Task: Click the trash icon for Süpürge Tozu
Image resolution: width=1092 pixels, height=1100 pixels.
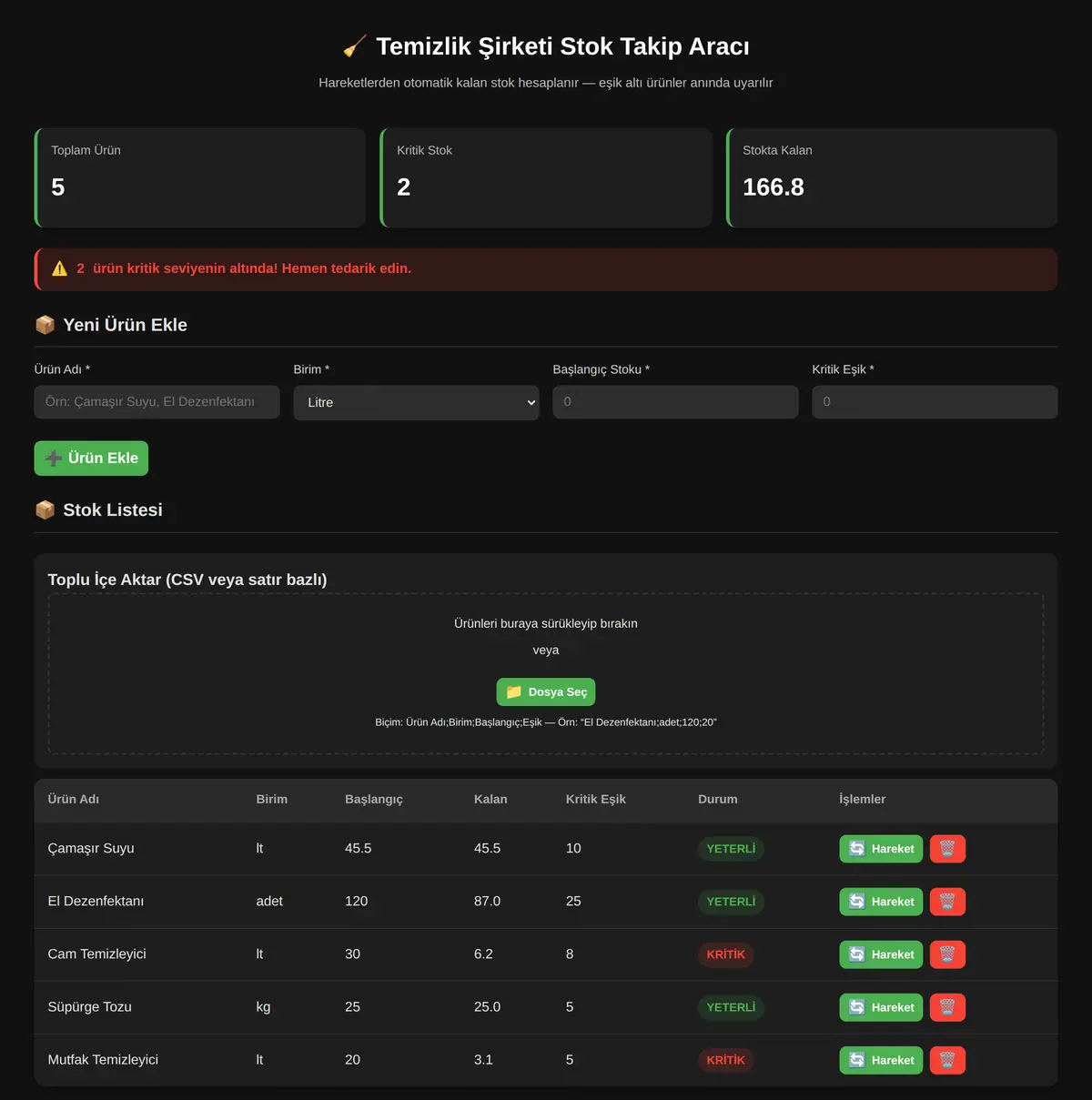Action: point(947,1007)
